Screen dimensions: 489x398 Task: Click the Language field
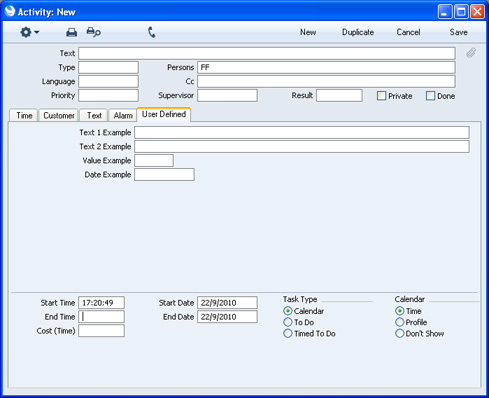[108, 81]
